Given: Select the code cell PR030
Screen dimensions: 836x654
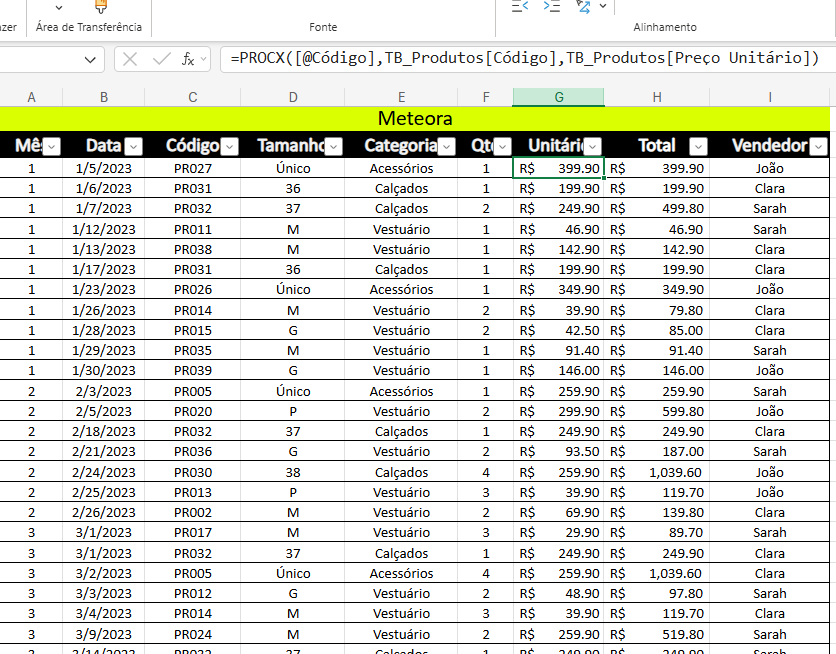Looking at the screenshot, I should pos(192,472).
